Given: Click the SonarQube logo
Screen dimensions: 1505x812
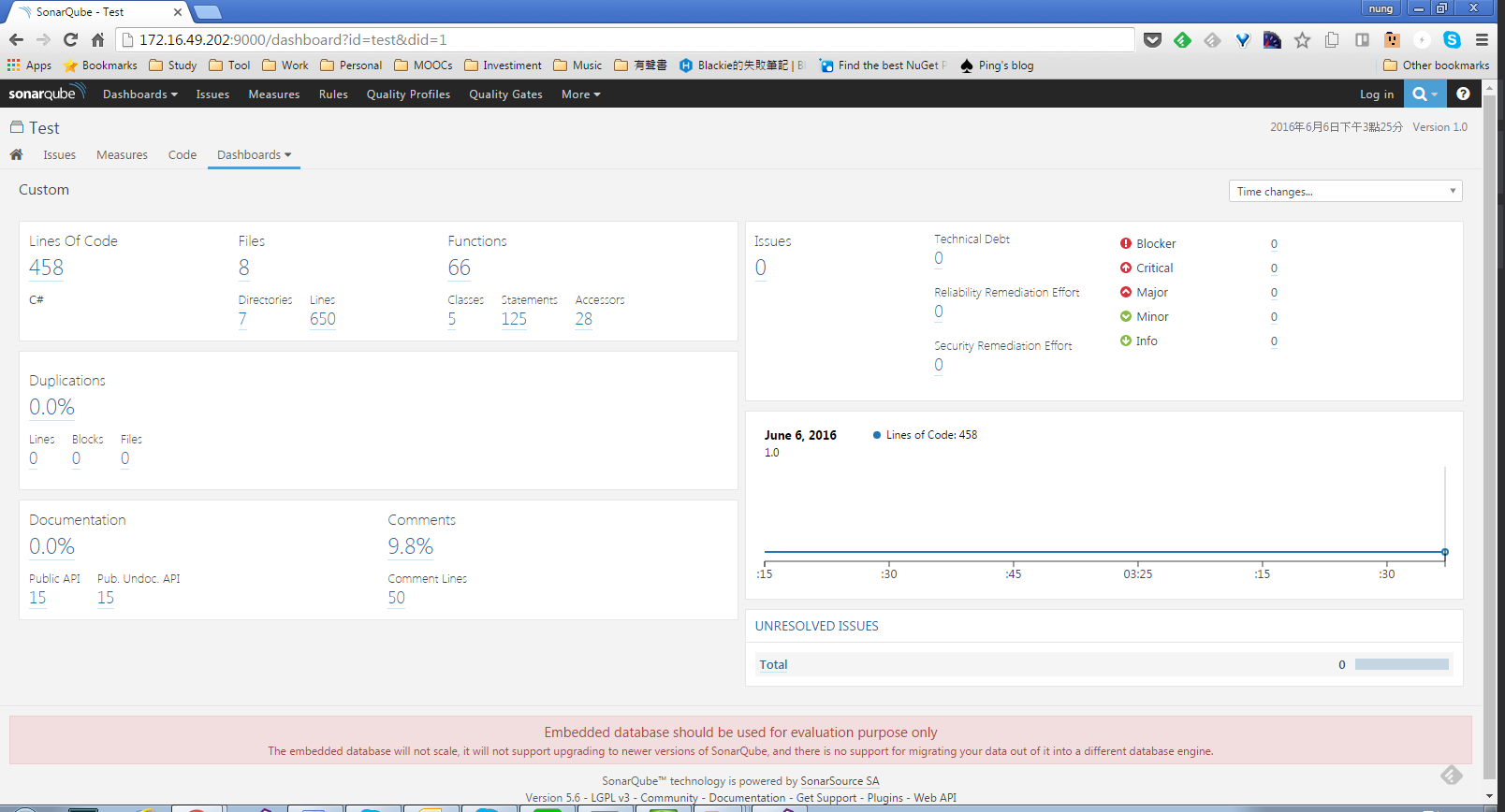Looking at the screenshot, I should [x=47, y=93].
